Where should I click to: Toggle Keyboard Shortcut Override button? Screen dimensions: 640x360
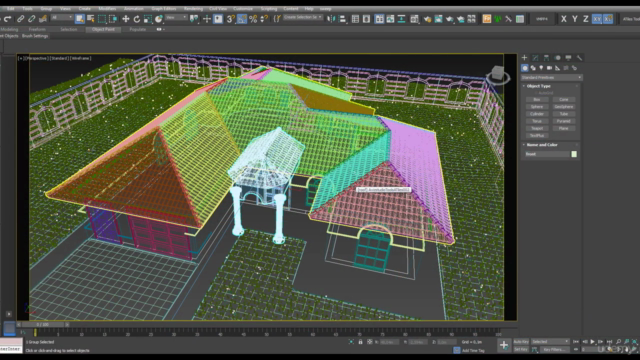point(218,19)
